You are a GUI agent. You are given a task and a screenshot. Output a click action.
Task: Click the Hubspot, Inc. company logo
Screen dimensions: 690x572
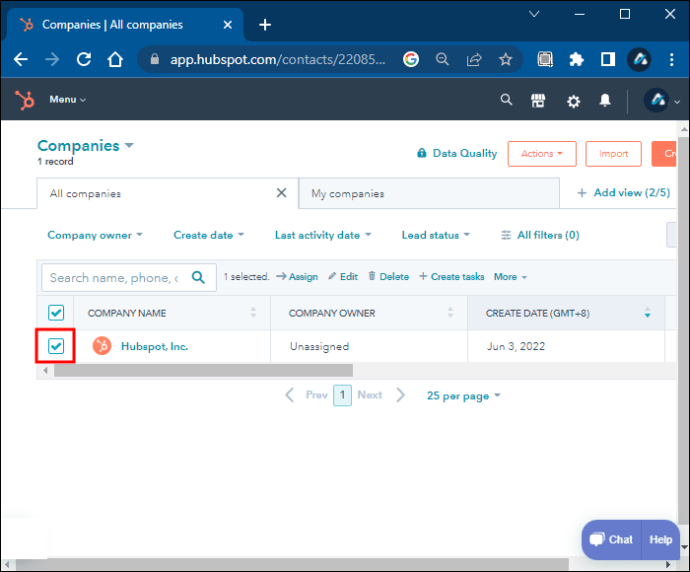102,346
